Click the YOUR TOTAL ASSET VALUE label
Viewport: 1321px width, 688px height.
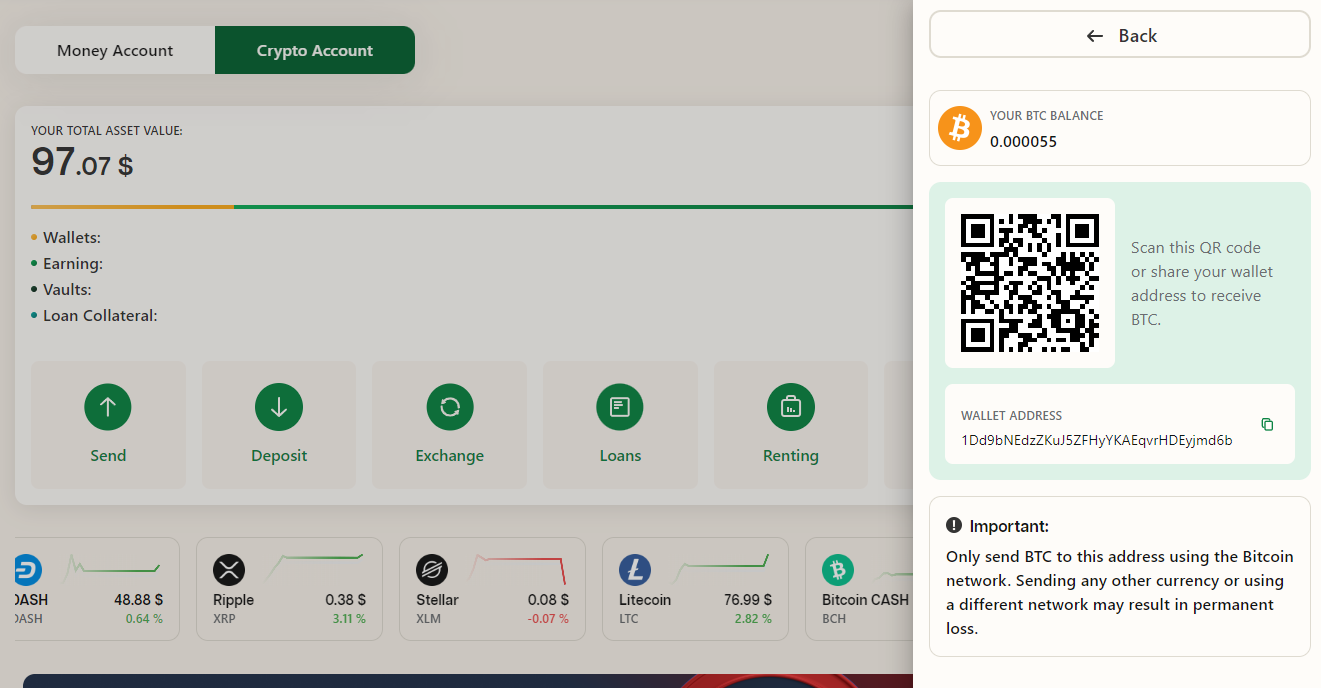[107, 131]
